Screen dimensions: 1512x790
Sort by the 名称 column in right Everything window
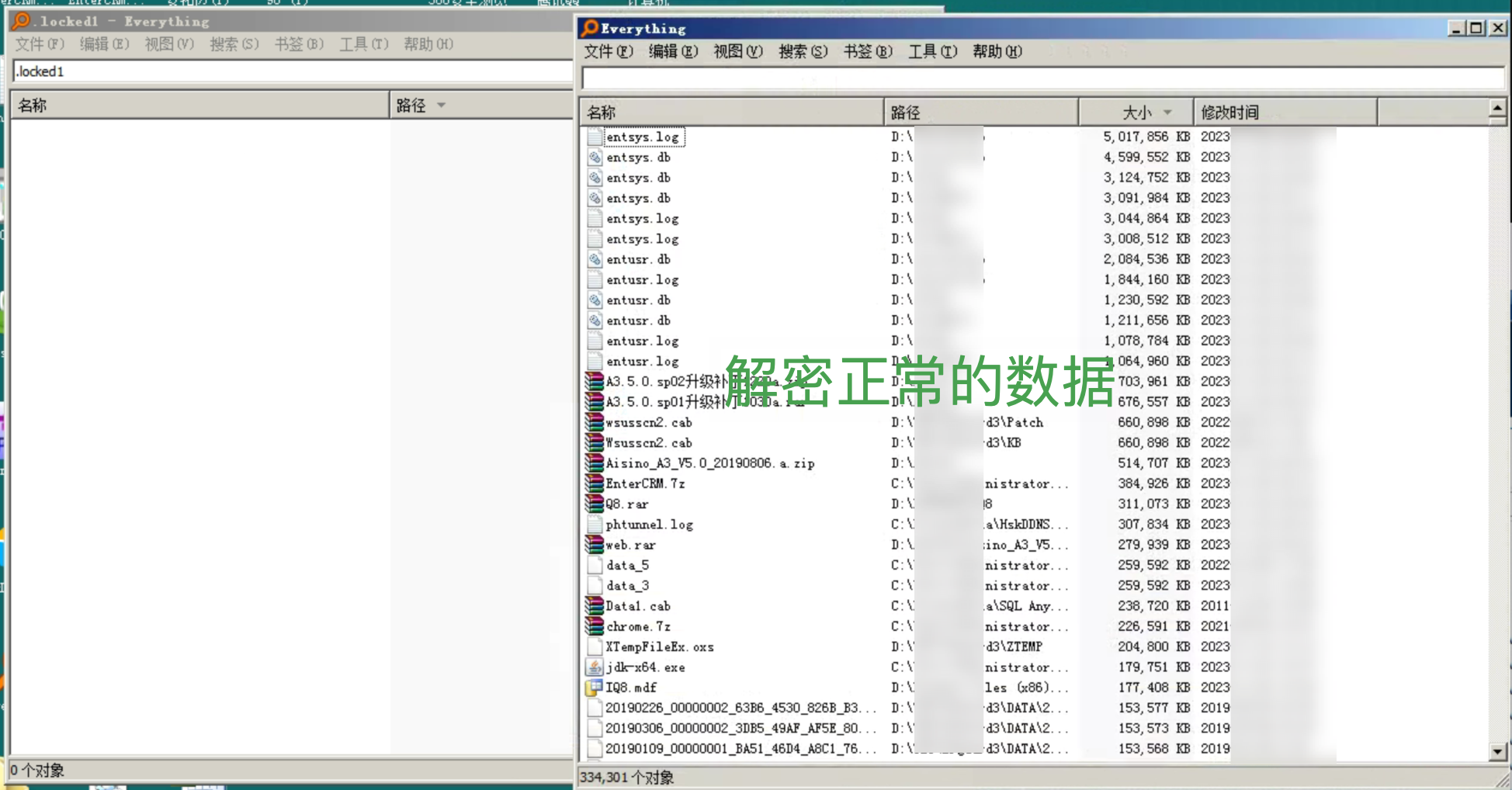click(x=732, y=113)
